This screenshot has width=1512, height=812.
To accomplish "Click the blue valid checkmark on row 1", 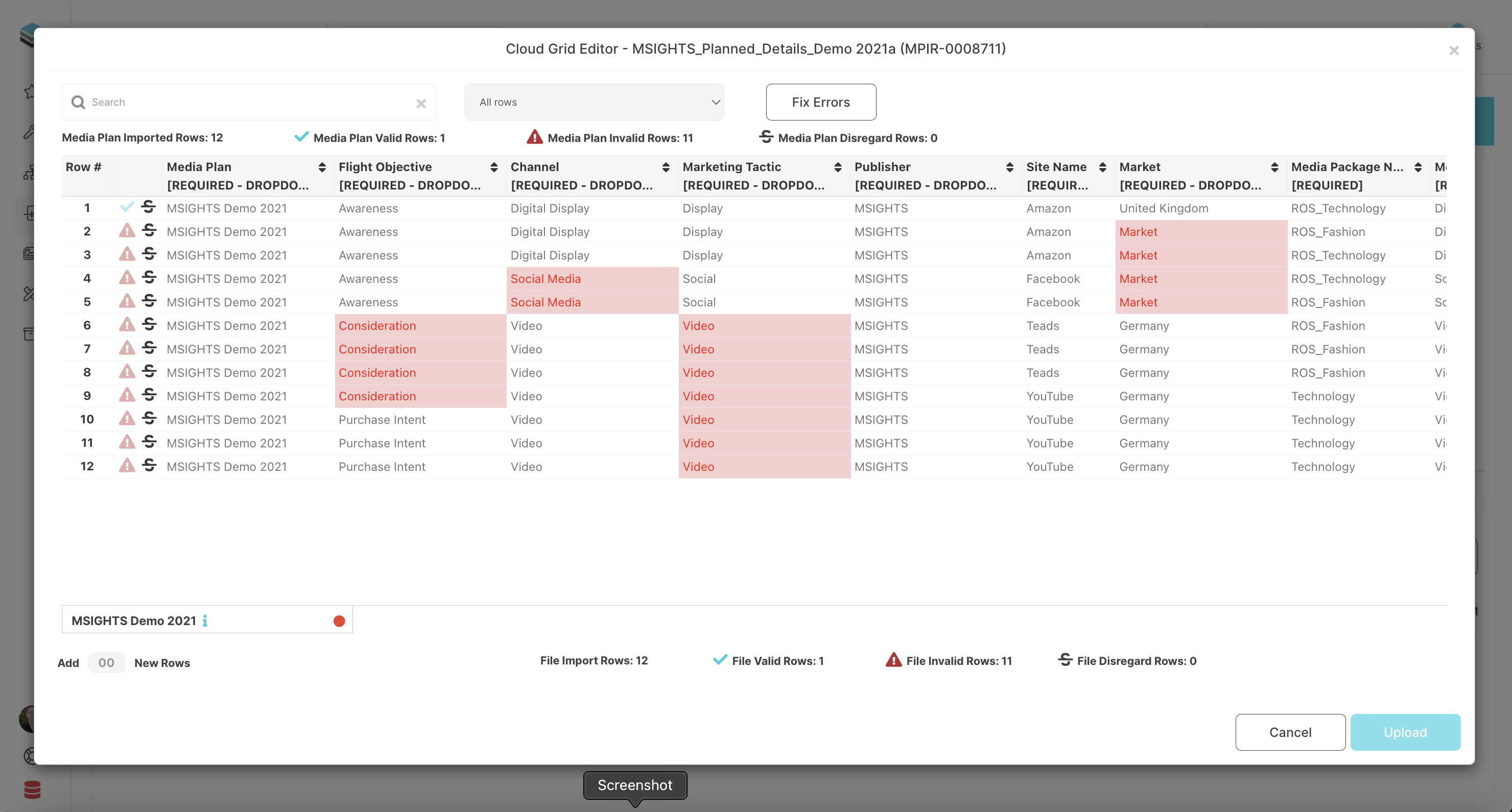I will click(x=127, y=207).
